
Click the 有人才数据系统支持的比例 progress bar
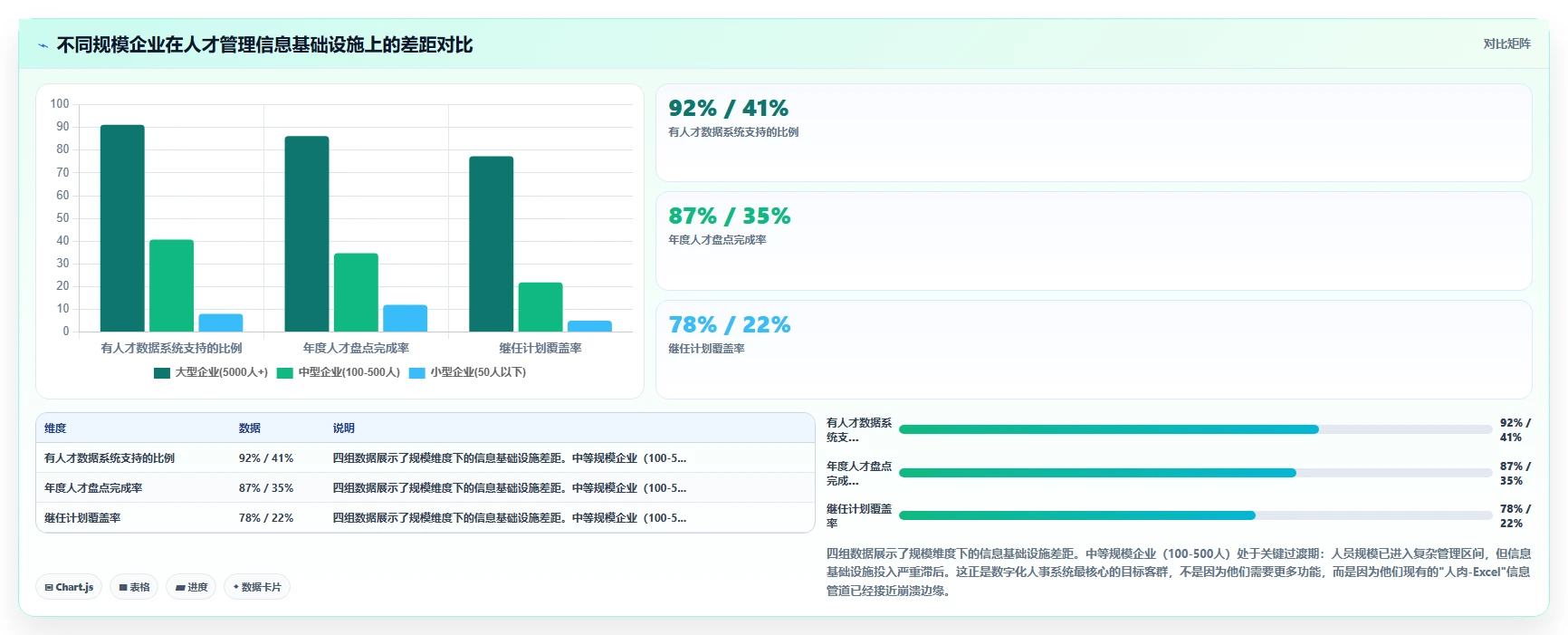(1195, 429)
